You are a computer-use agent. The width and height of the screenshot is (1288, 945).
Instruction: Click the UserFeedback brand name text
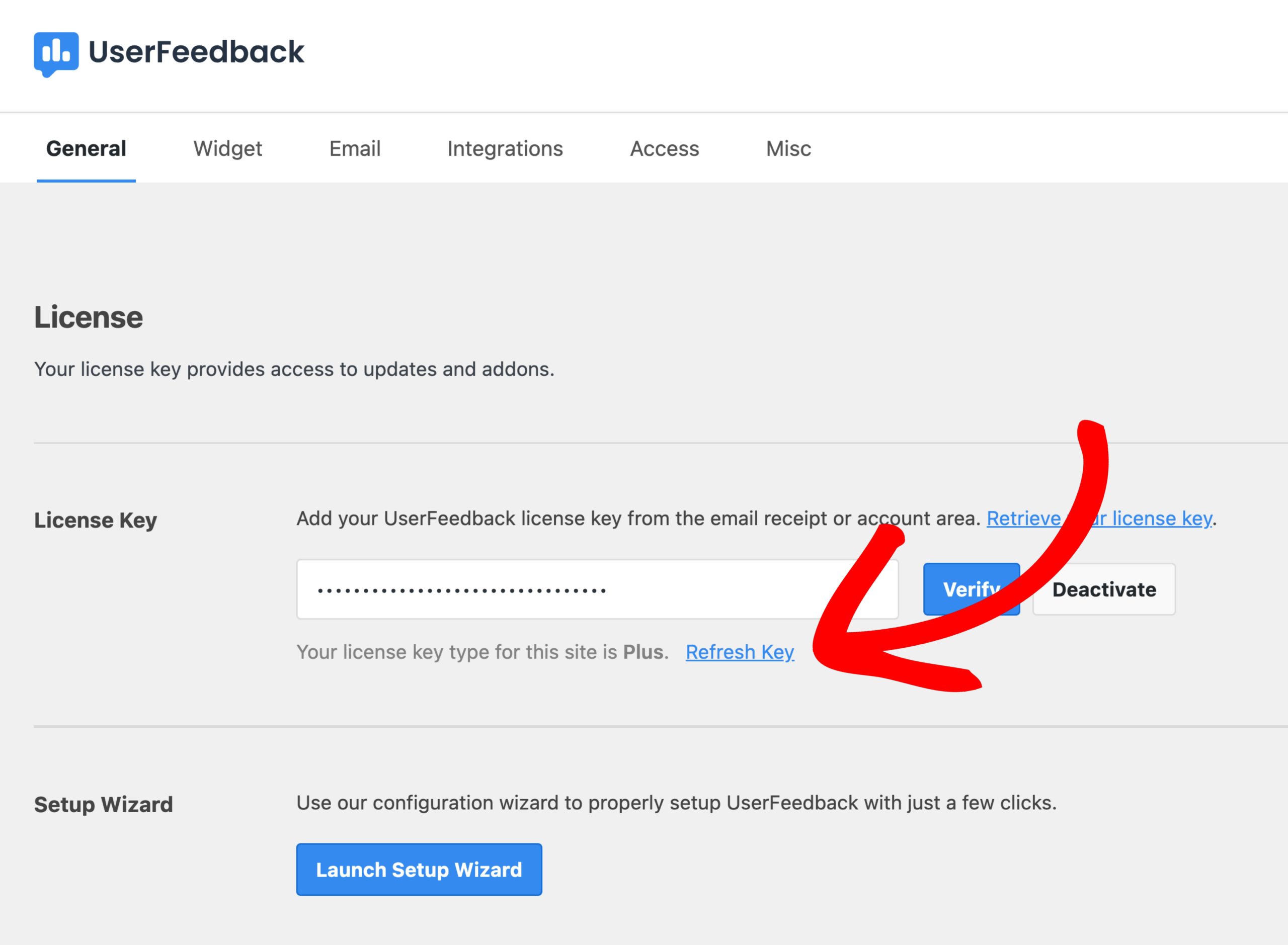pyautogui.click(x=196, y=52)
